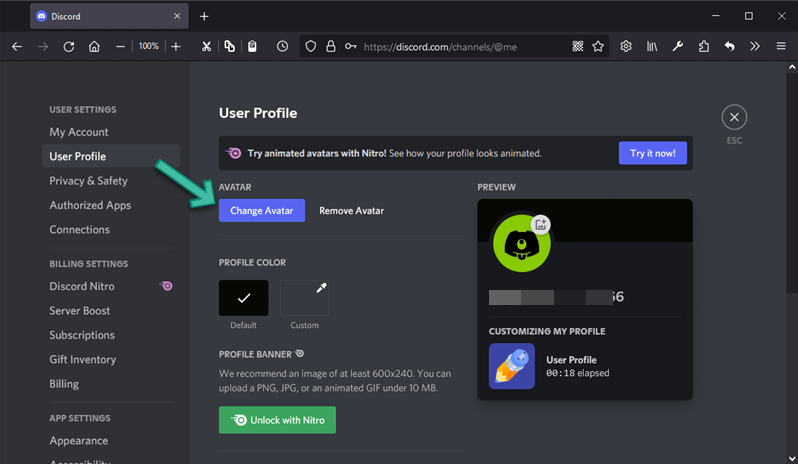Click Unlock with Nitro button

[x=277, y=420]
